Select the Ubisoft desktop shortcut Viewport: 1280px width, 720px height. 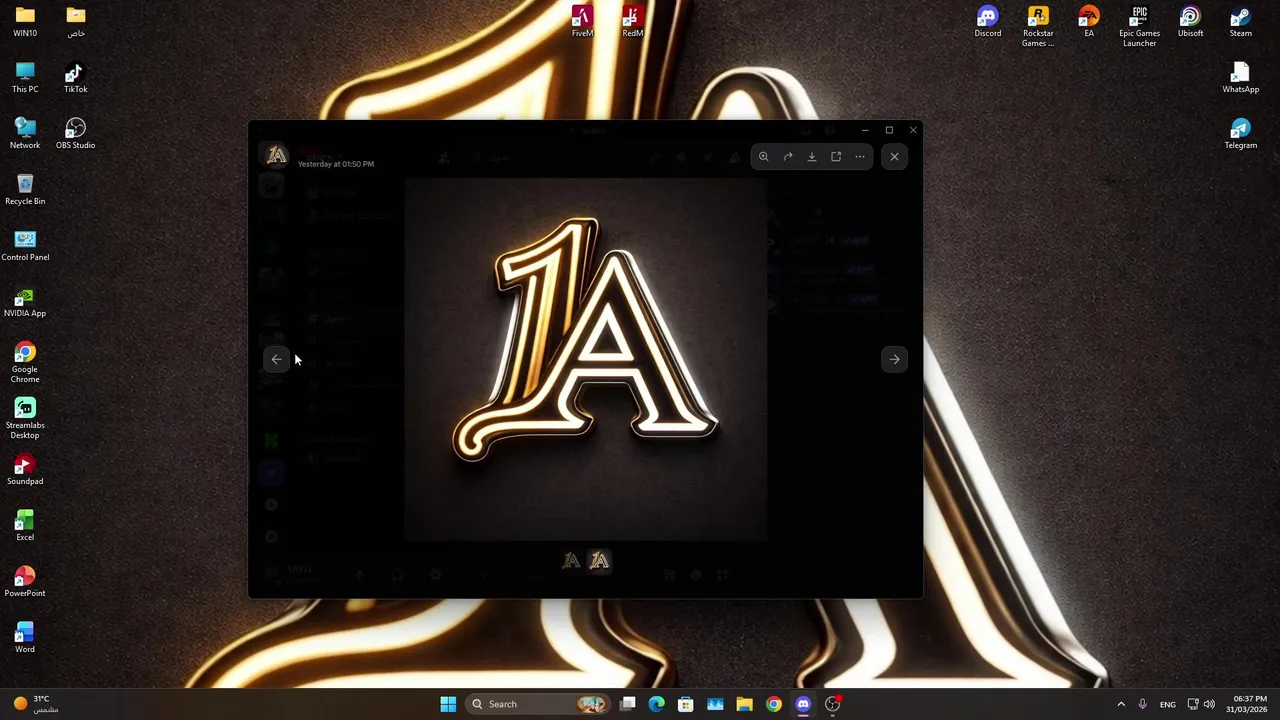tap(1190, 21)
